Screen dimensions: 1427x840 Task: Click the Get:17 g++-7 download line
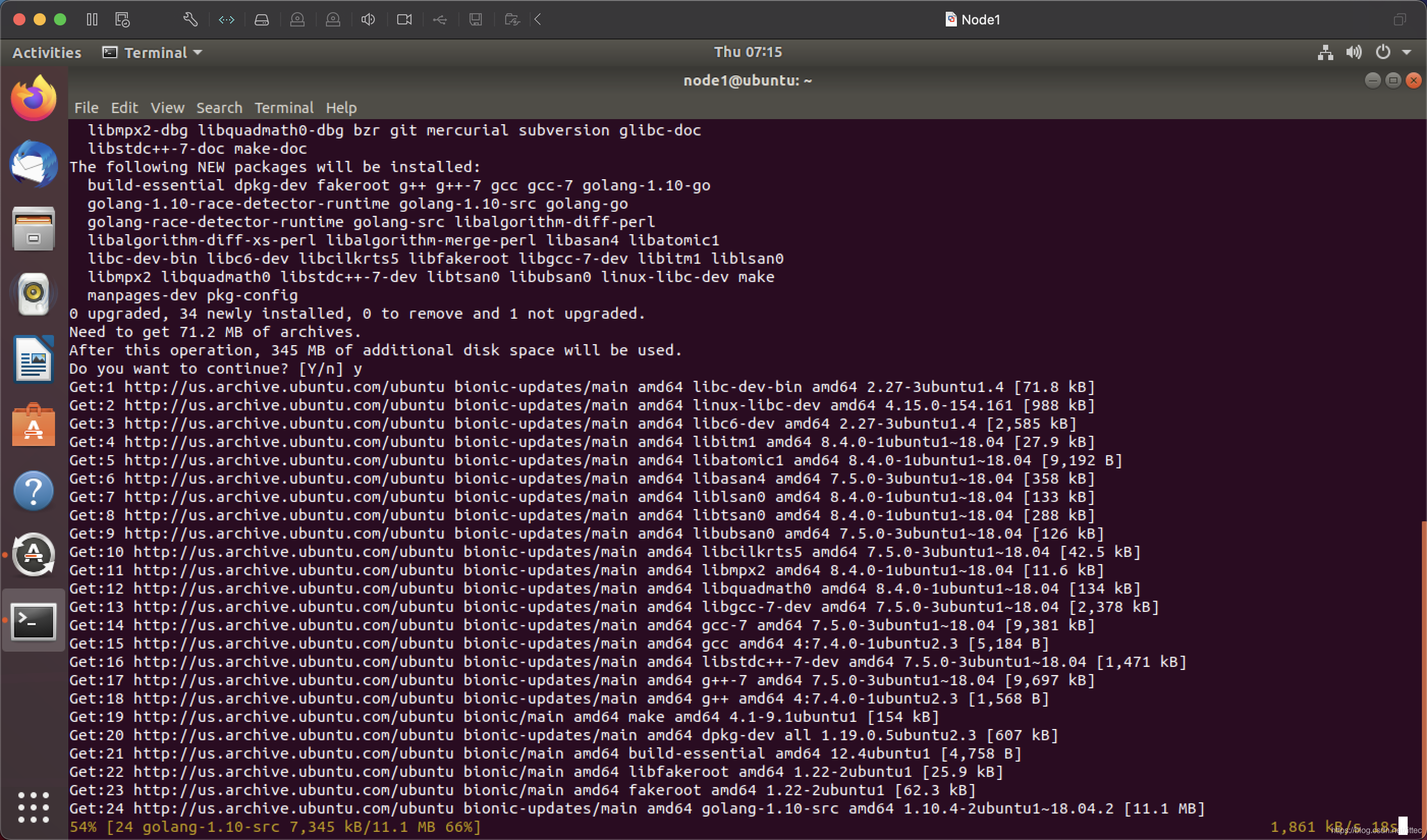pos(582,680)
